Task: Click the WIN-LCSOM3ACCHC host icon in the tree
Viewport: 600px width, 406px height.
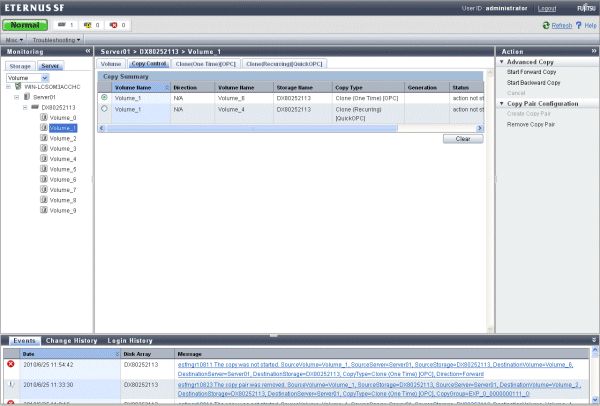Action: (18, 86)
